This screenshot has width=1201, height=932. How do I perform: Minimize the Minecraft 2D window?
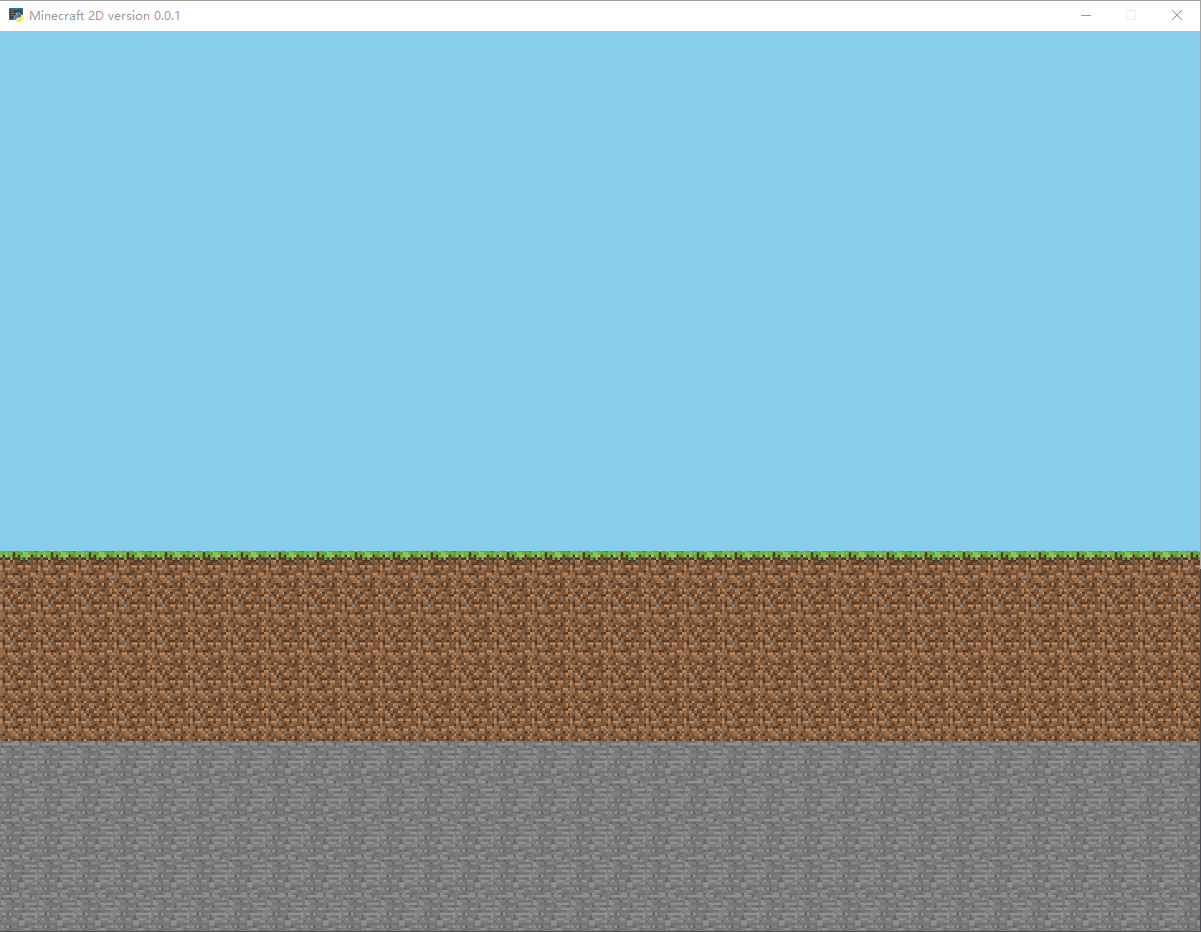(1086, 15)
